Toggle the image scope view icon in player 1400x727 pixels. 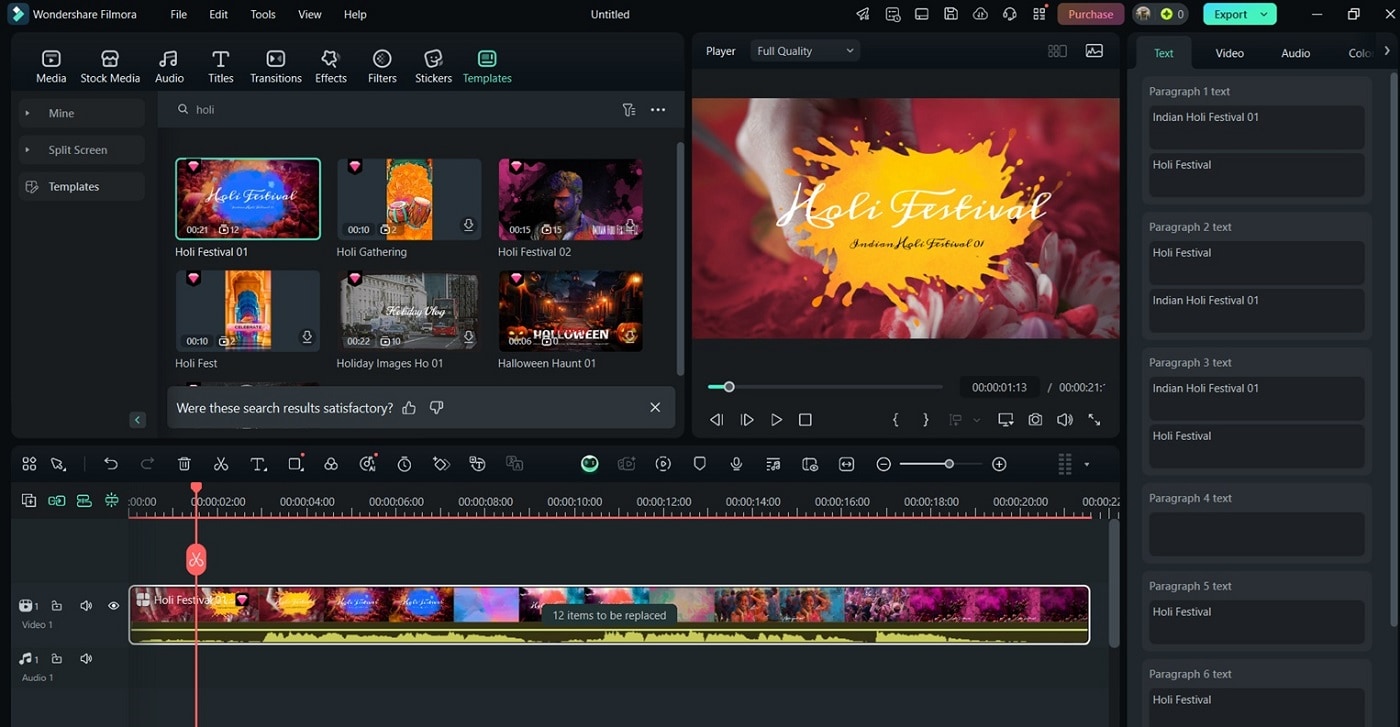1094,51
